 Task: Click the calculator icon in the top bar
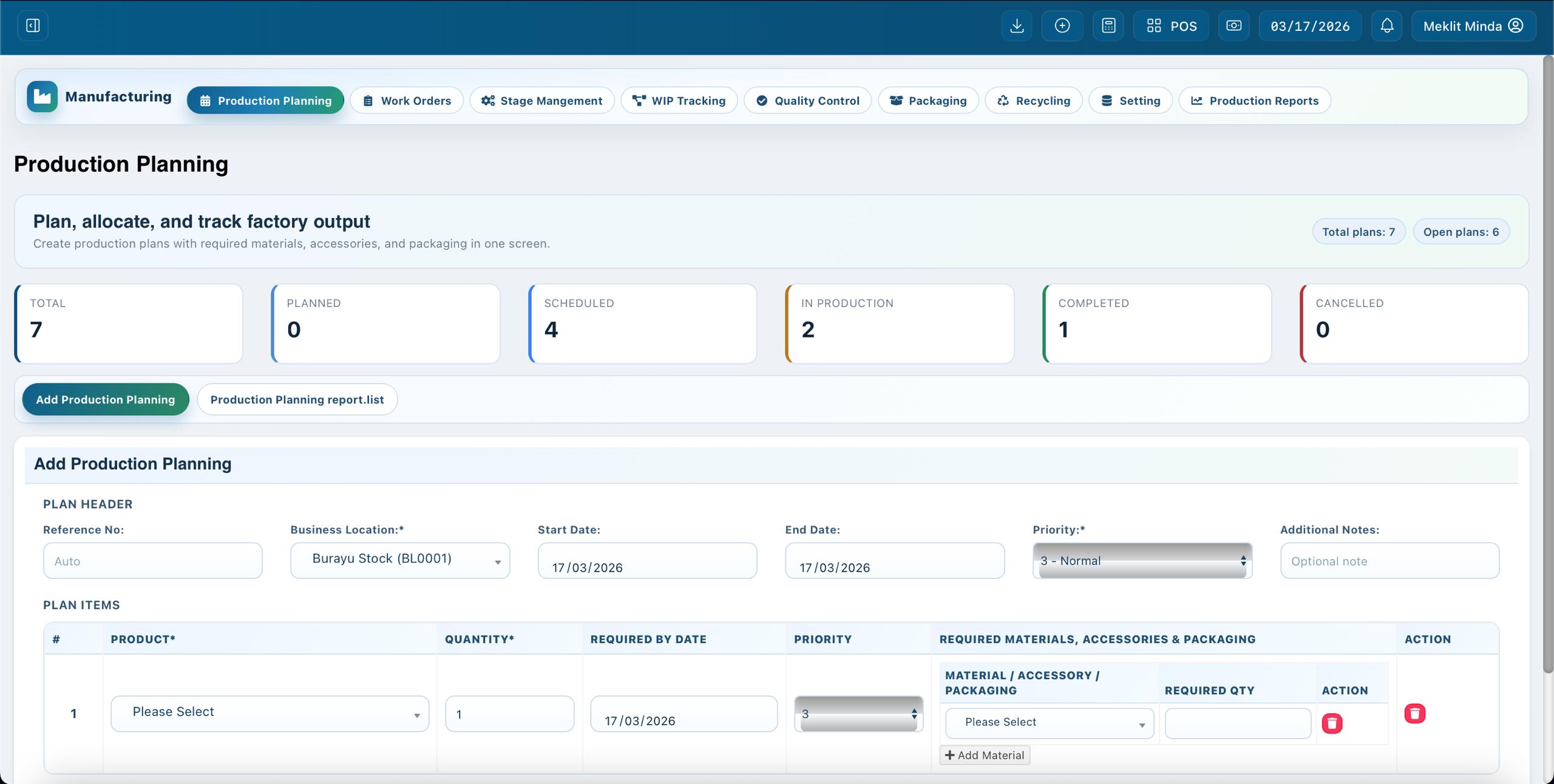click(1108, 25)
